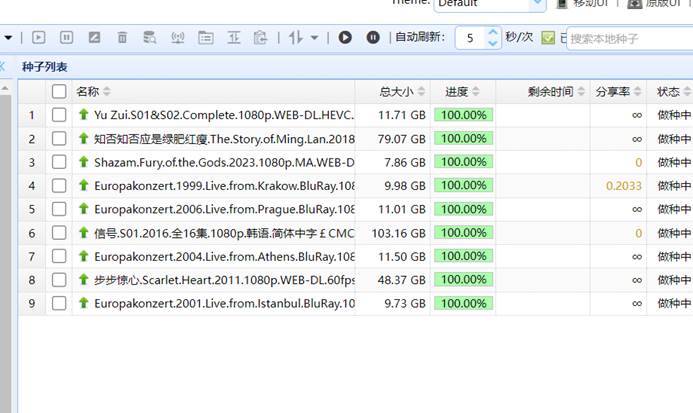Viewport: 693px width, 413px height.
Task: Open the Theme Default dropdown
Action: click(504, 4)
